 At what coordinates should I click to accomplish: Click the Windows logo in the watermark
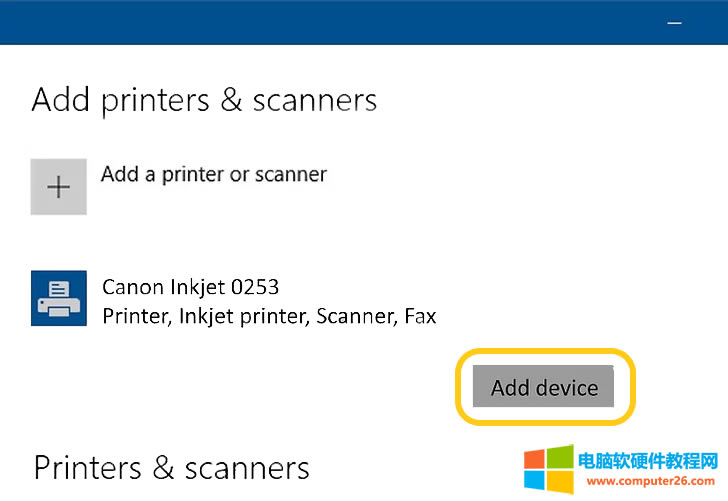[x=548, y=469]
